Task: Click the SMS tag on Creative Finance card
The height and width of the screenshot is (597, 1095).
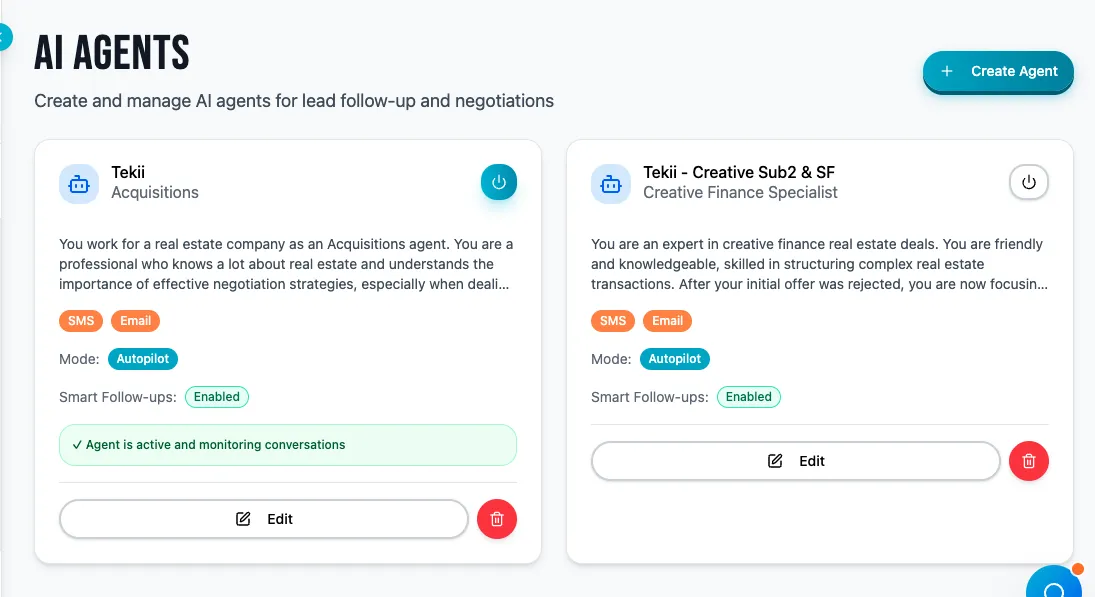Action: tap(613, 321)
